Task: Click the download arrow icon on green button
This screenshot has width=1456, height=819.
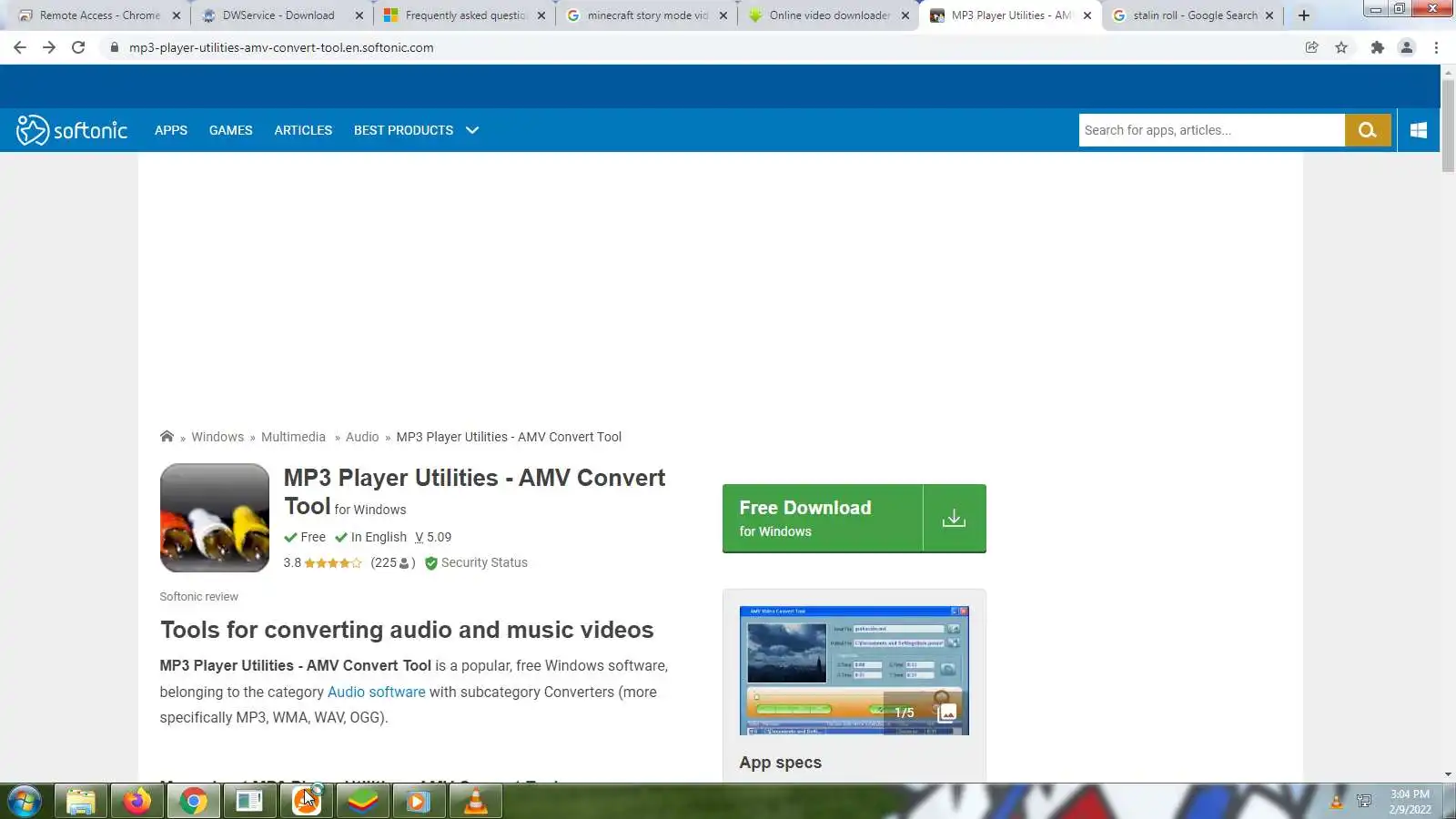Action: pyautogui.click(x=954, y=518)
